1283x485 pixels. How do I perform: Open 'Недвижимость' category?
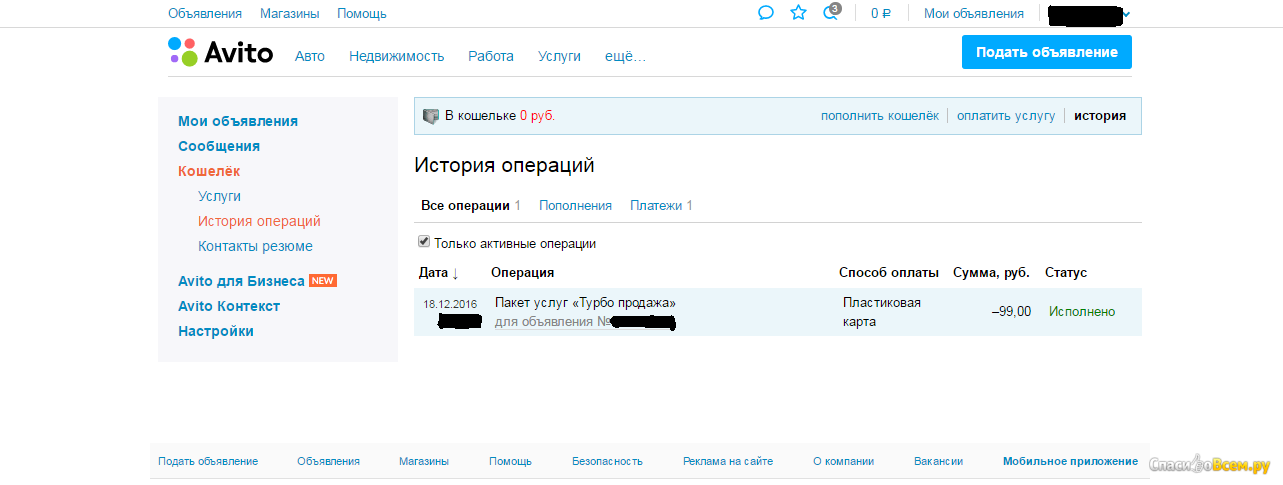coord(396,56)
